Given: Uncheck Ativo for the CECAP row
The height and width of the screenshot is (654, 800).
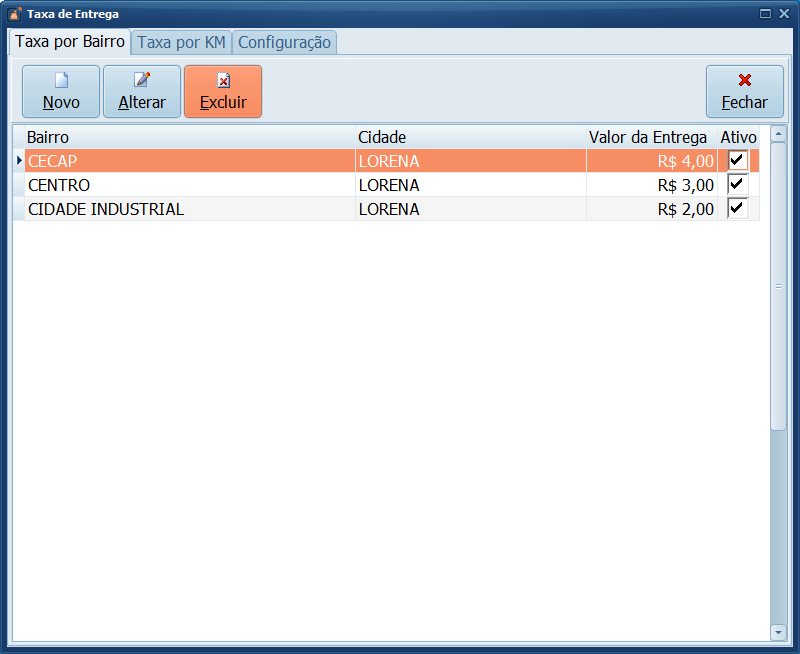Looking at the screenshot, I should click(738, 161).
